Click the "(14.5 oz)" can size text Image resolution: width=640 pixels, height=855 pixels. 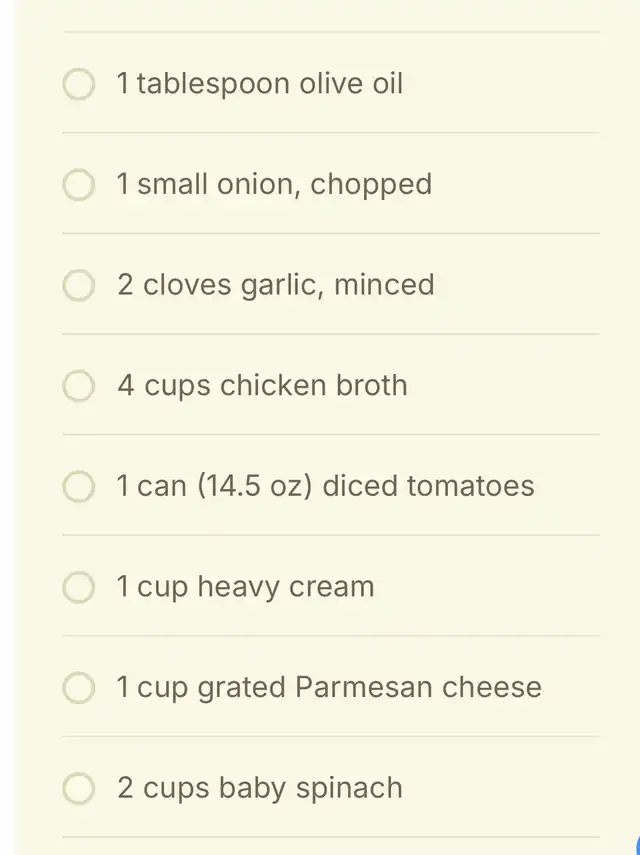255,486
